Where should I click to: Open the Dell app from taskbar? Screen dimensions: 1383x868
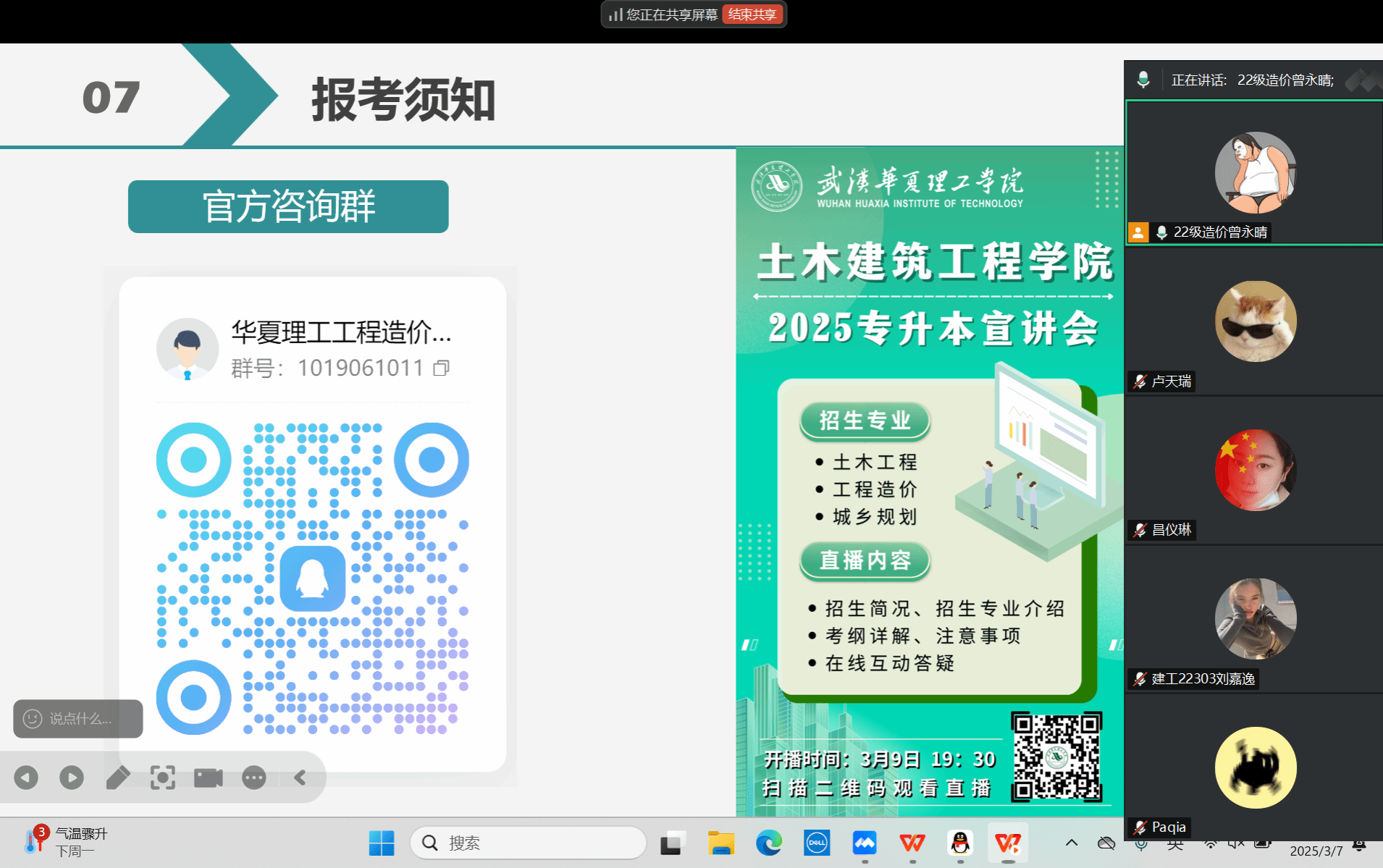click(817, 843)
